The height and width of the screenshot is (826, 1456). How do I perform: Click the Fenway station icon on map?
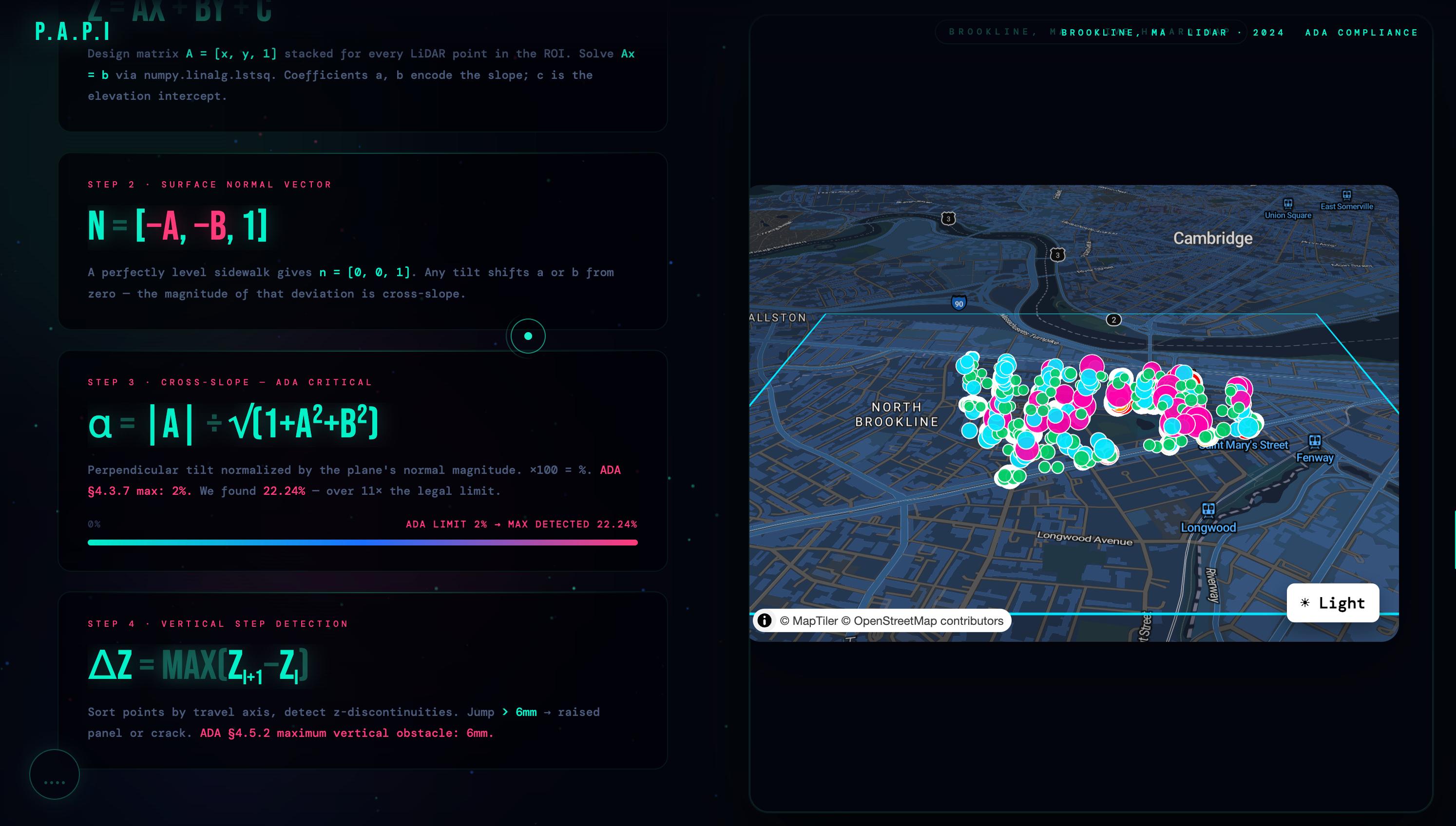click(1315, 441)
